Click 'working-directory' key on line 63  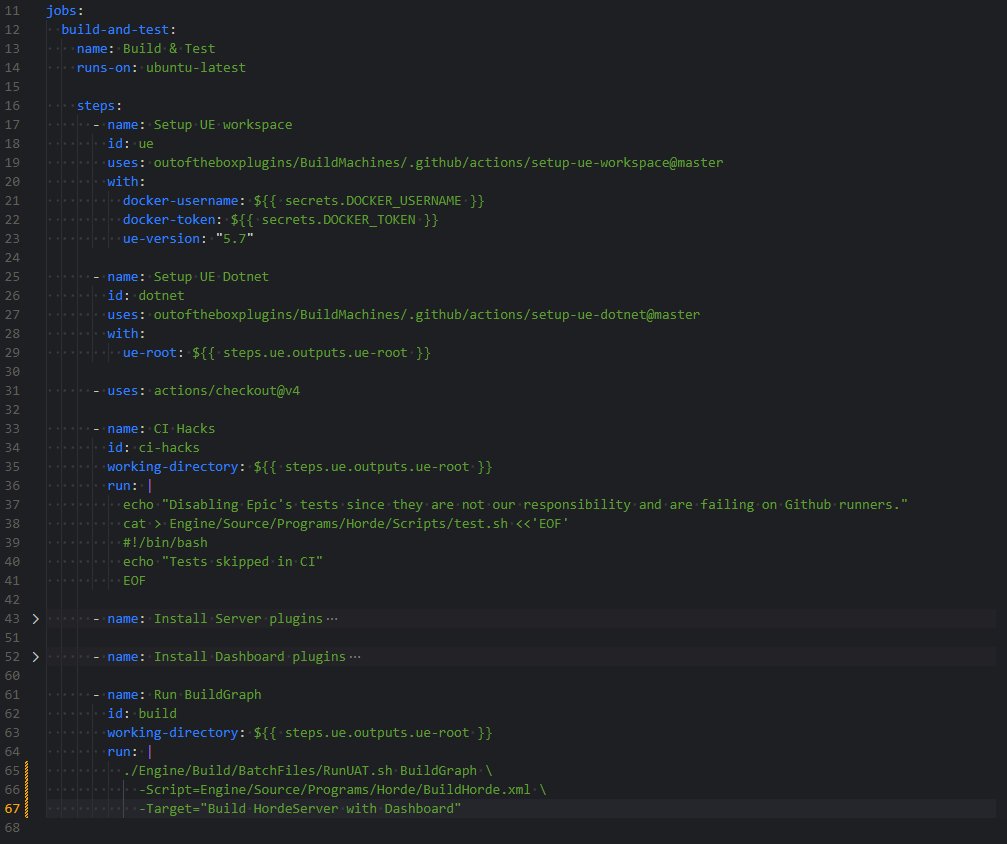(x=173, y=733)
